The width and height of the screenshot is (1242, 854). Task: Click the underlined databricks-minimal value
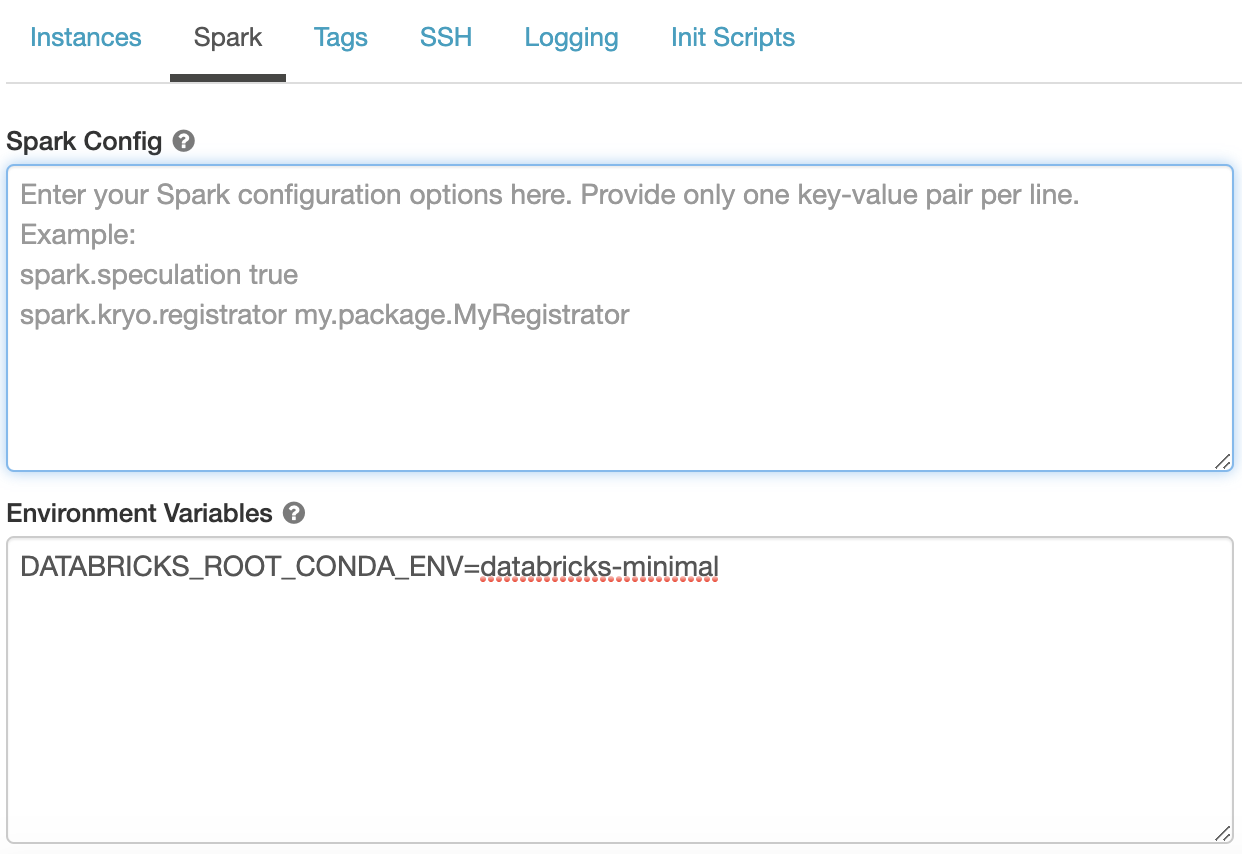(599, 568)
